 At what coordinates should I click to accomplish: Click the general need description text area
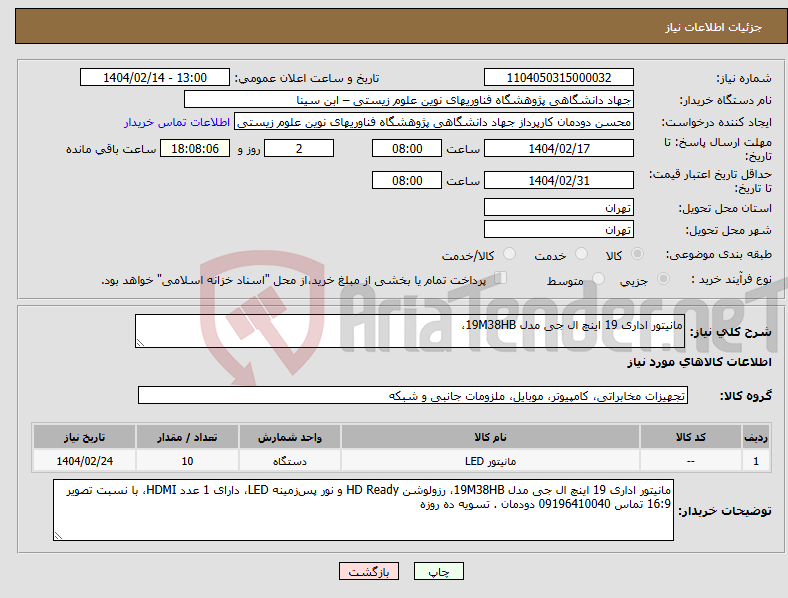click(x=410, y=331)
